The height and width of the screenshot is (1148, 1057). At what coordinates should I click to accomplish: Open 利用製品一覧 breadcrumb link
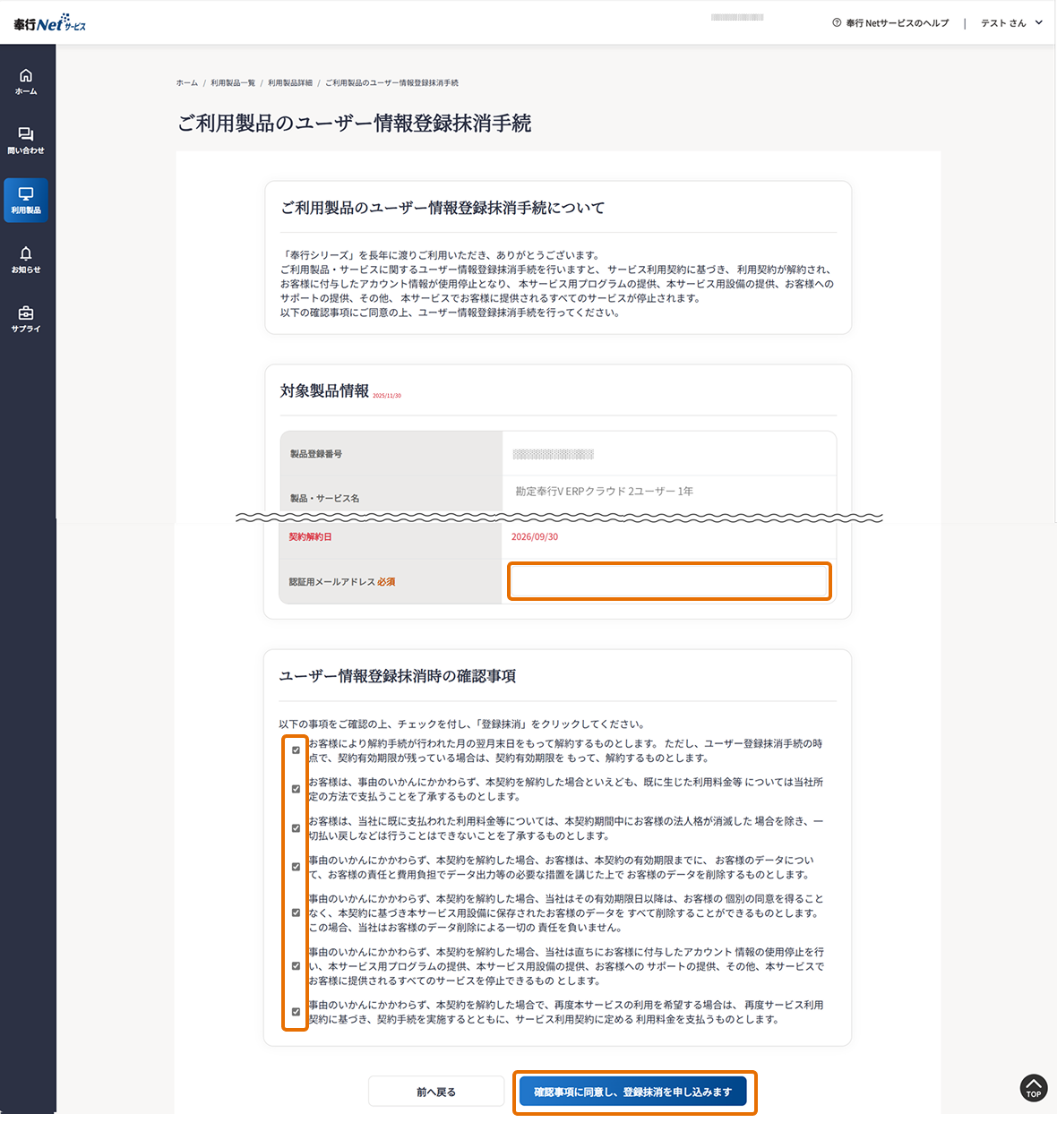click(x=233, y=83)
